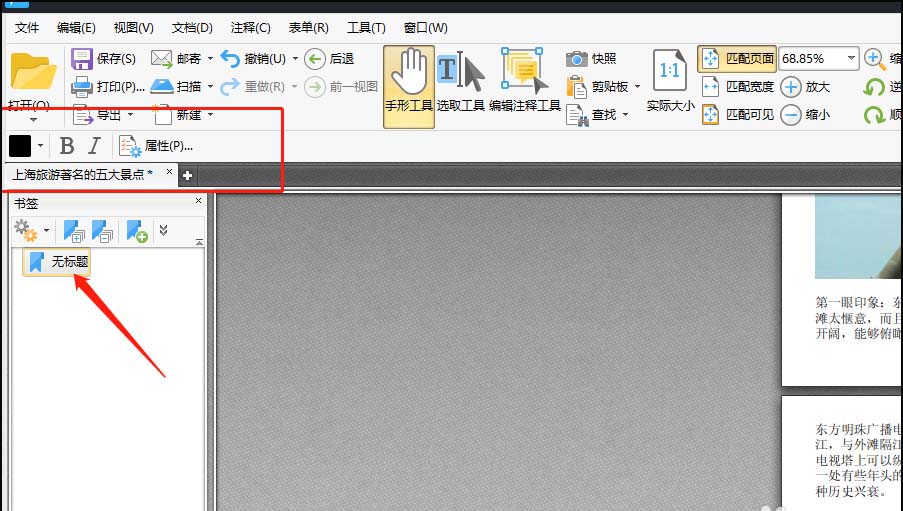Take a 快照 snapshot
This screenshot has width=903, height=511.
coord(591,59)
